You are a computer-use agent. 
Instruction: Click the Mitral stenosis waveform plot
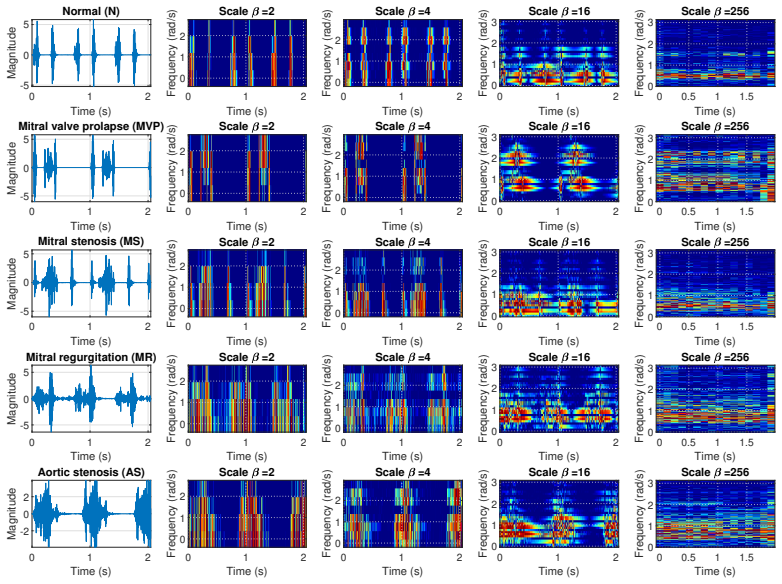point(91,284)
